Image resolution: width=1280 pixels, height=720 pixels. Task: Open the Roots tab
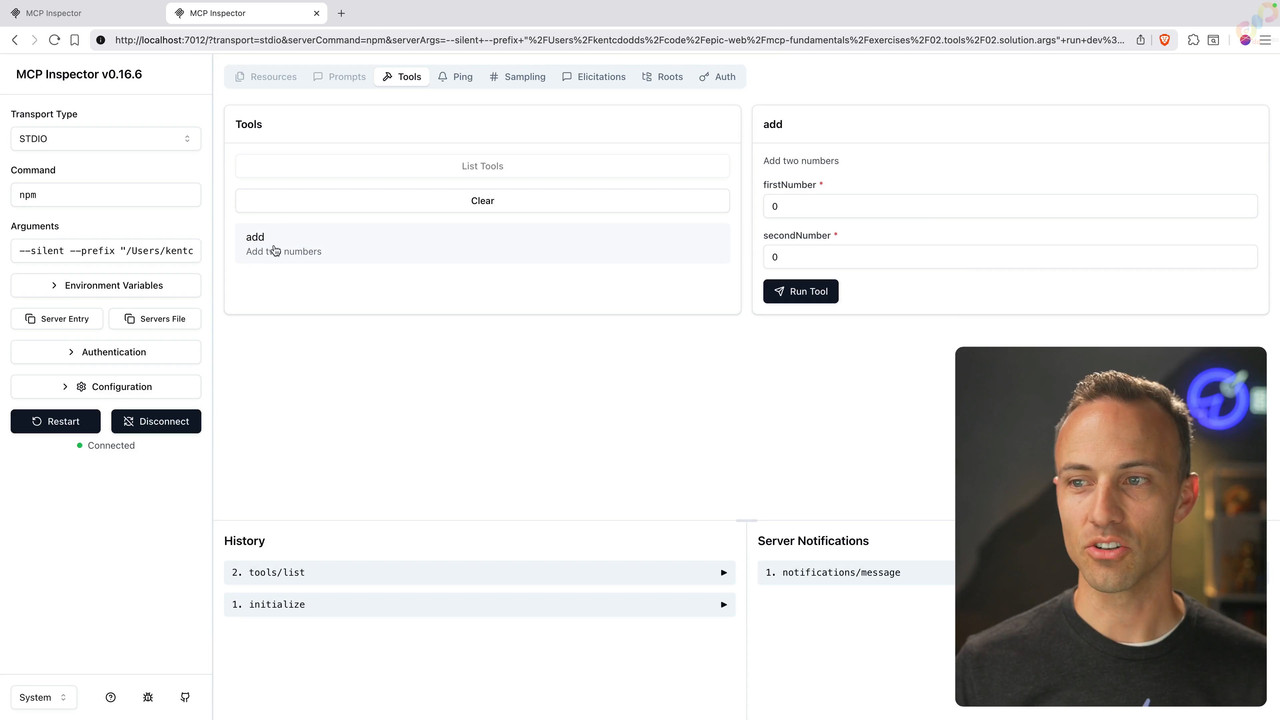663,76
